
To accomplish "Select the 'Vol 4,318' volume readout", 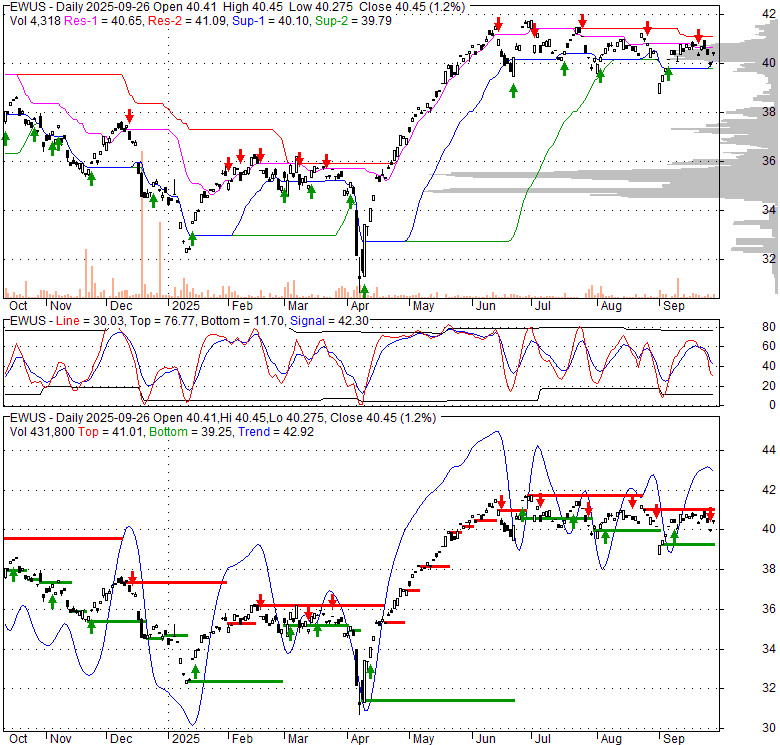I will point(35,21).
